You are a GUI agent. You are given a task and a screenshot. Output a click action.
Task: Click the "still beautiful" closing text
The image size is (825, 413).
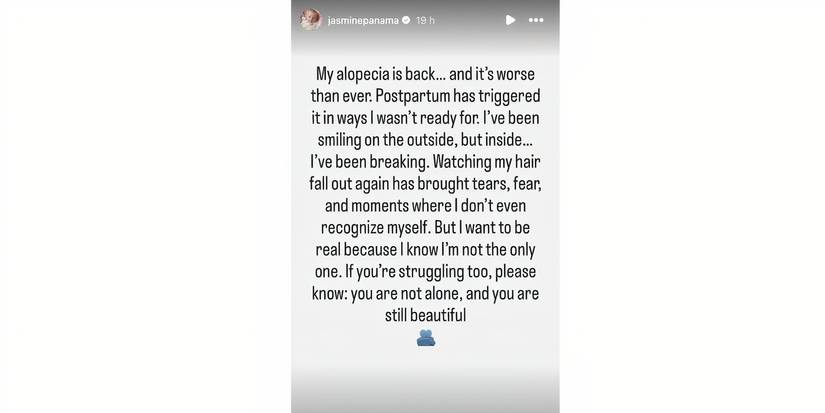426,315
